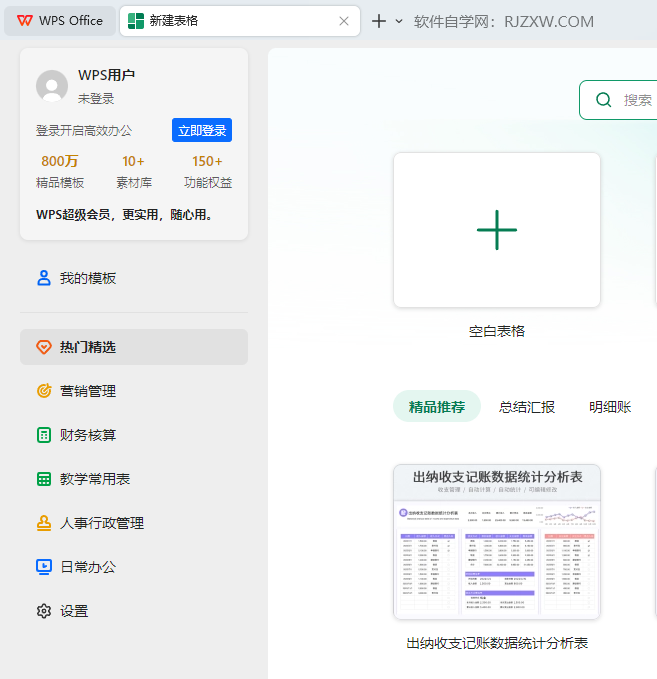Click the 10+ 素材库 stat
Viewport: 657px width, 679px height.
134,171
